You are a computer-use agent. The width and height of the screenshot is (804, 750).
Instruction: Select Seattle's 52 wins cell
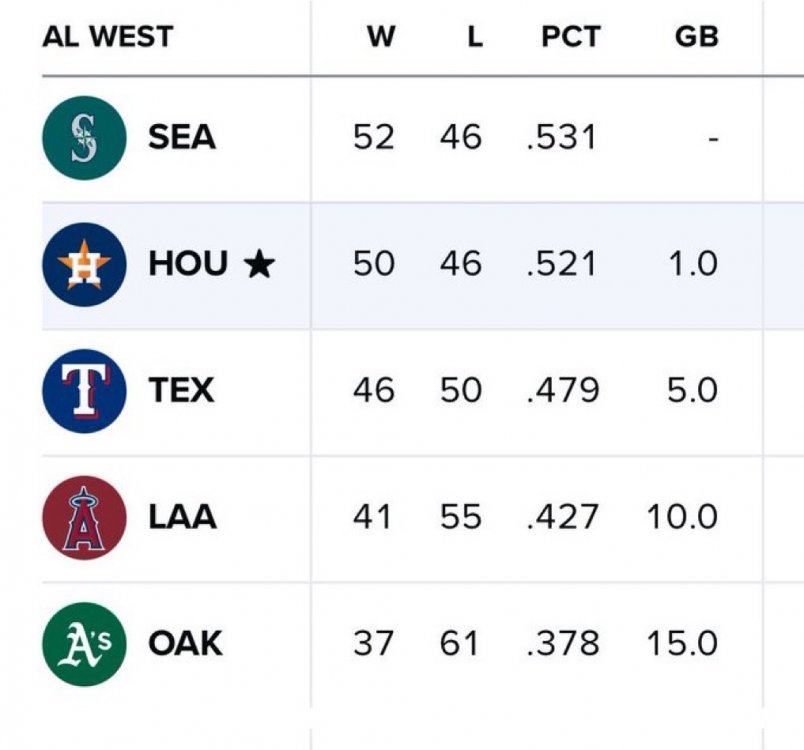(x=374, y=137)
